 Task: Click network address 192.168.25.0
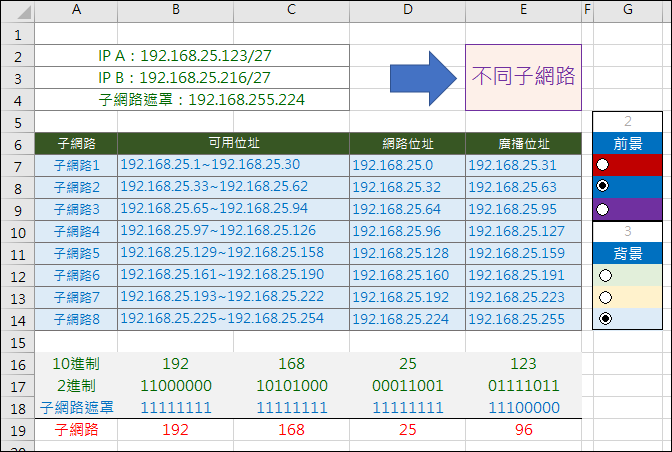coord(408,165)
